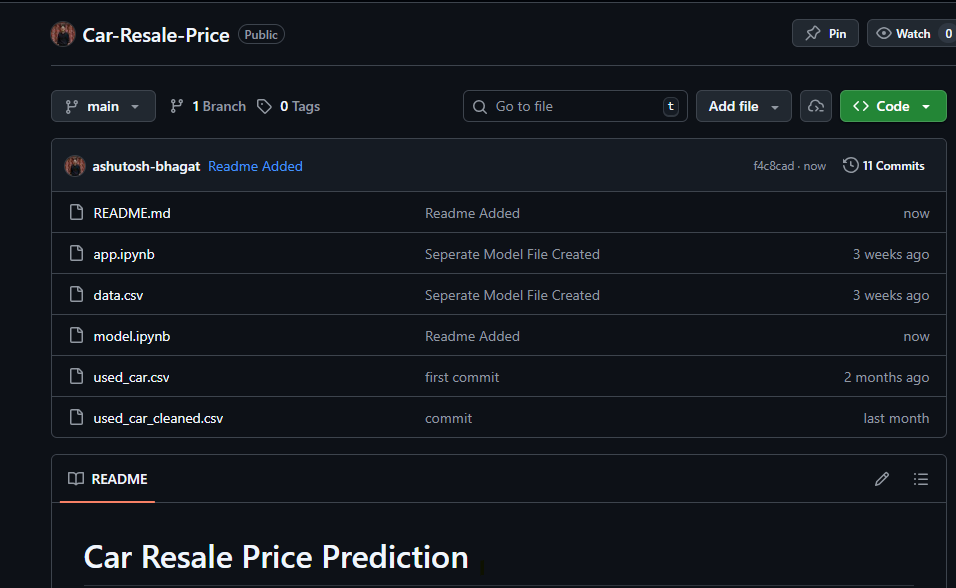
Task: Click the repository owner avatar at top
Action: [63, 34]
